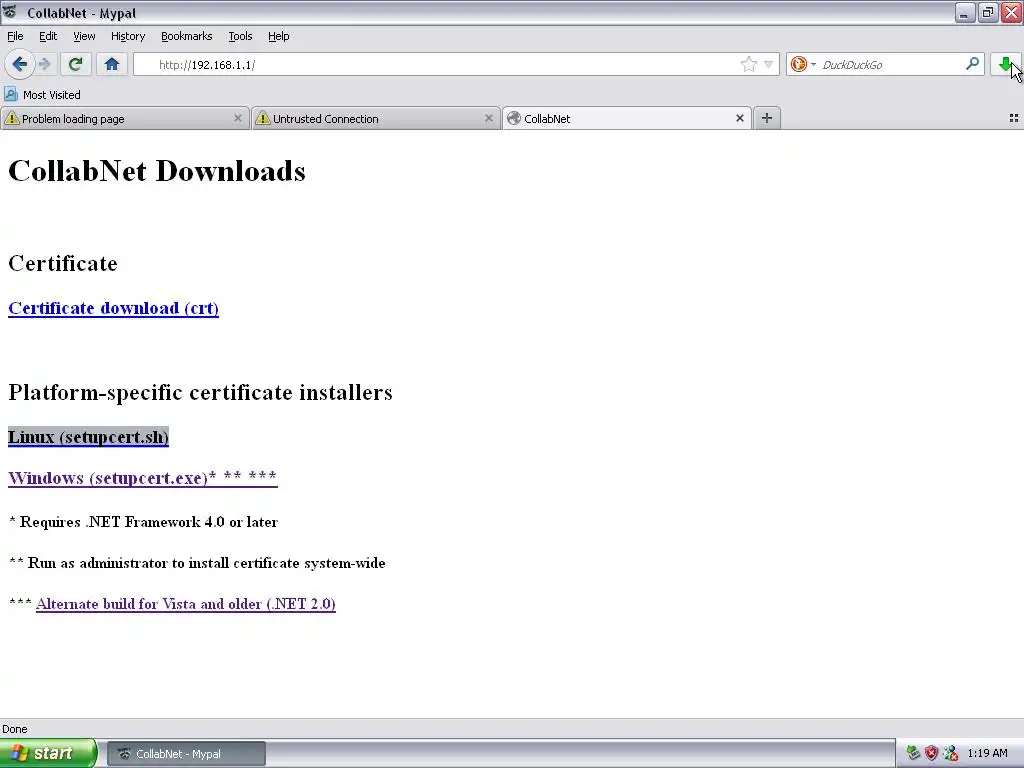Image resolution: width=1024 pixels, height=768 pixels.
Task: Open the Edit menu
Action: 48,36
